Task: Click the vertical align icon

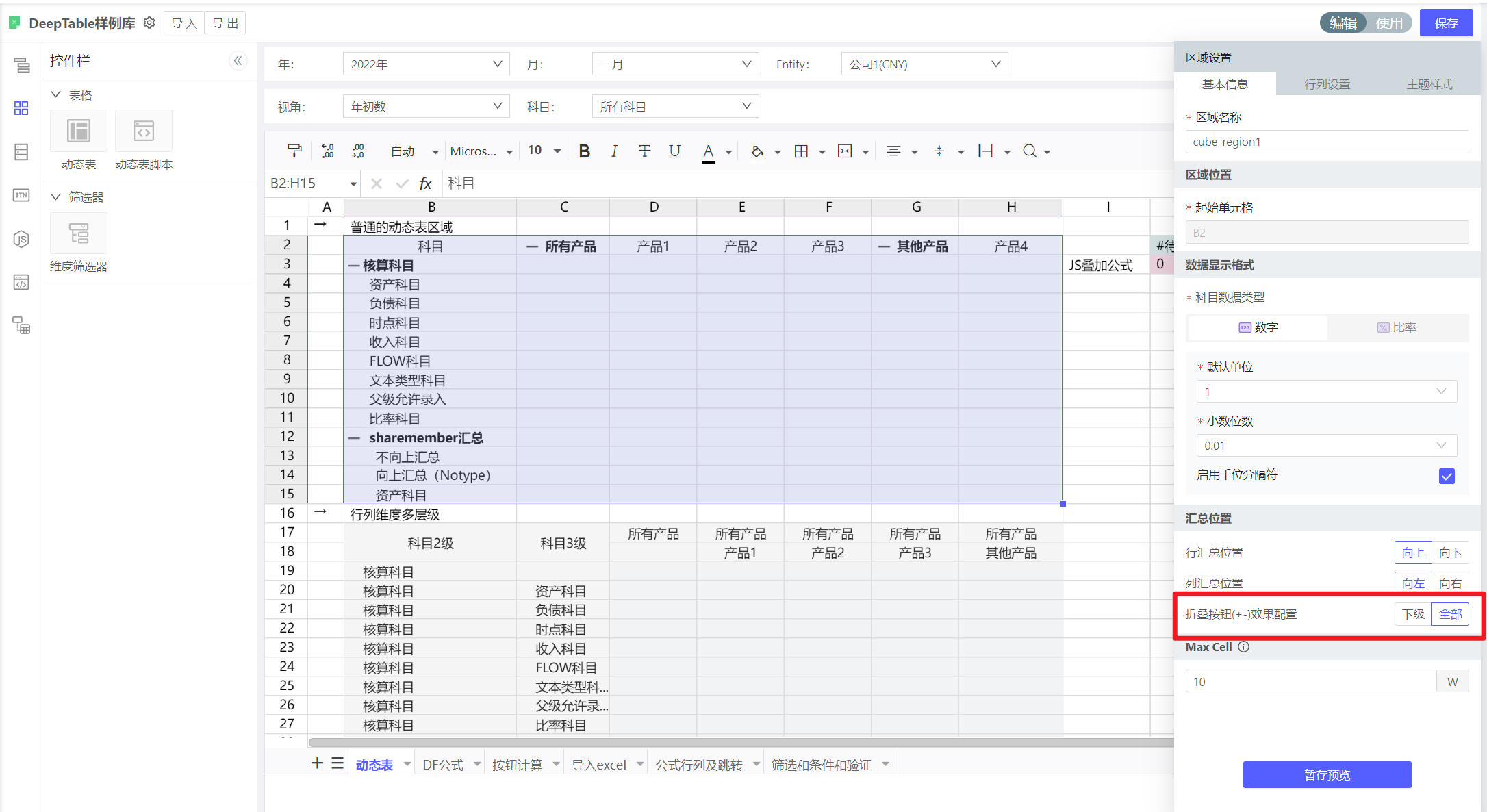Action: (x=939, y=151)
